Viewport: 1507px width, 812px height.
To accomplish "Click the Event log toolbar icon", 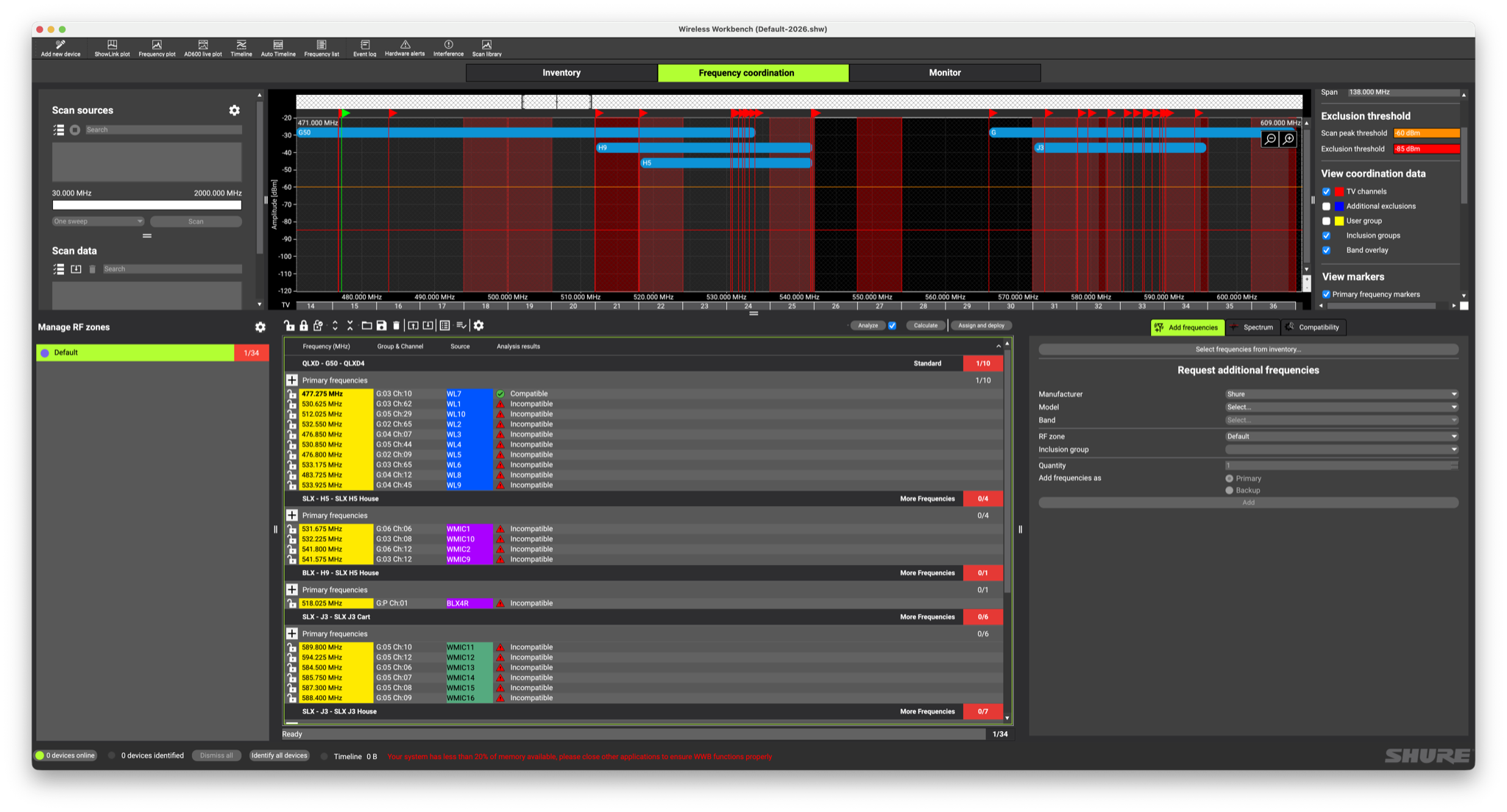I will [365, 48].
